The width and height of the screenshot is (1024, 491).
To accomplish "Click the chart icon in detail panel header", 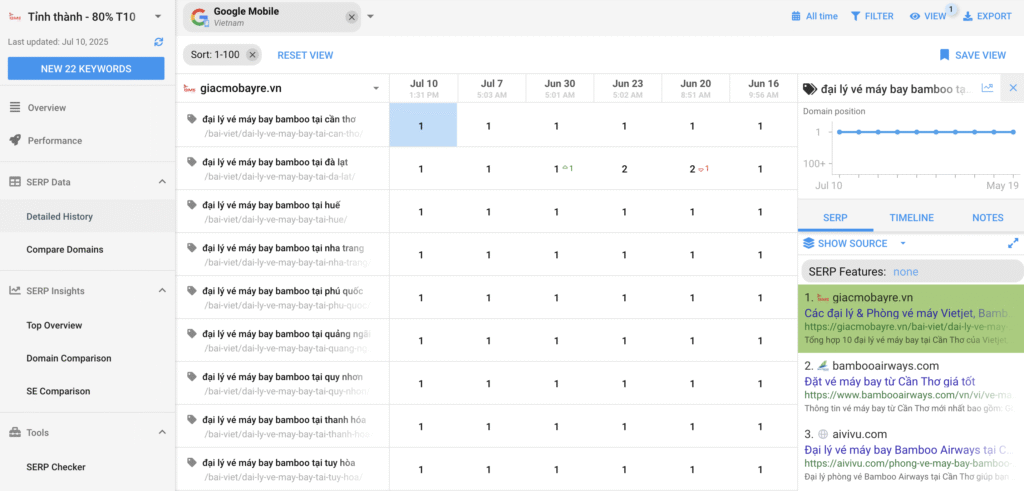I will tap(987, 87).
